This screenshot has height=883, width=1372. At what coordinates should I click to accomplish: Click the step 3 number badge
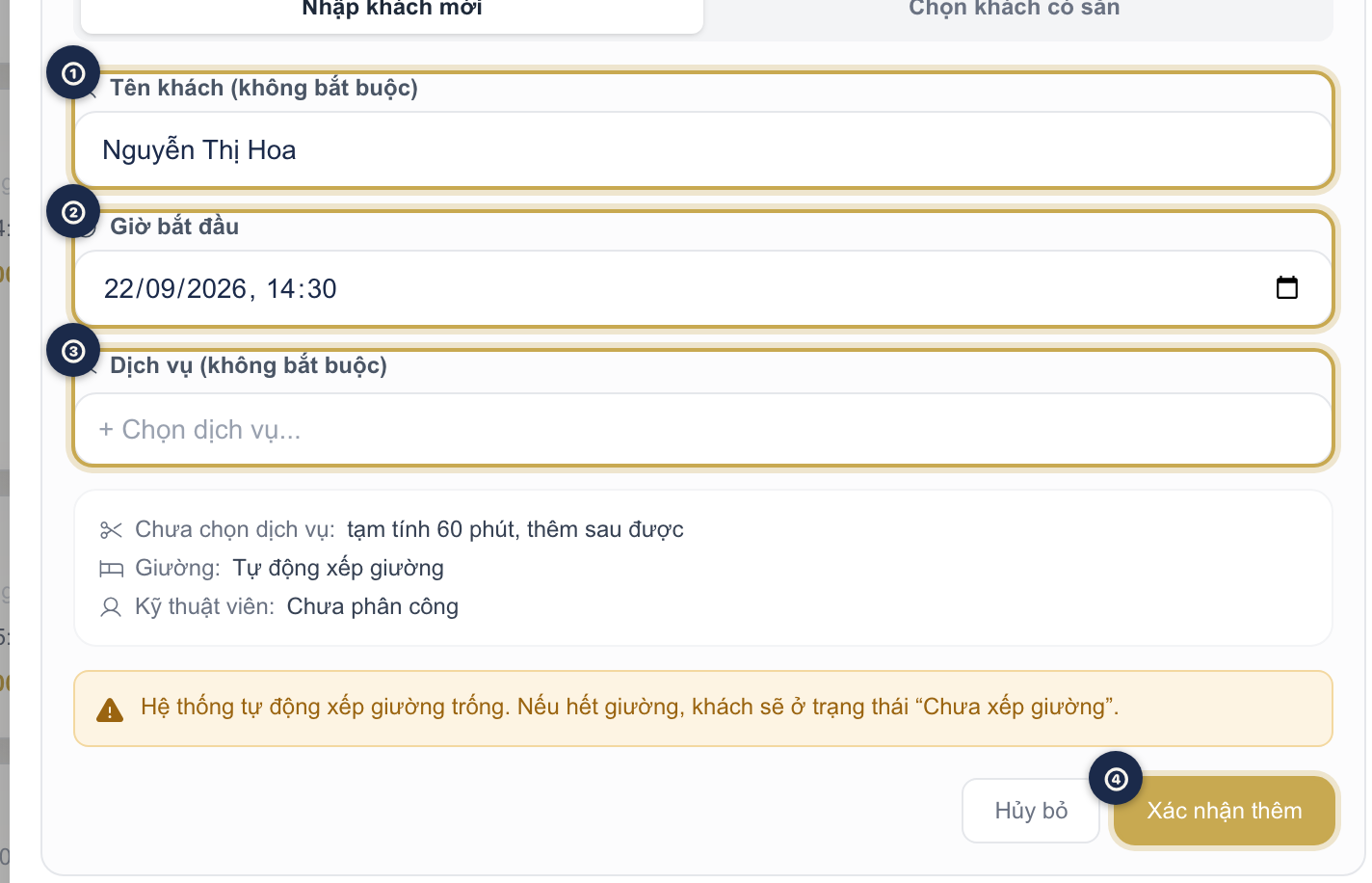coord(73,351)
